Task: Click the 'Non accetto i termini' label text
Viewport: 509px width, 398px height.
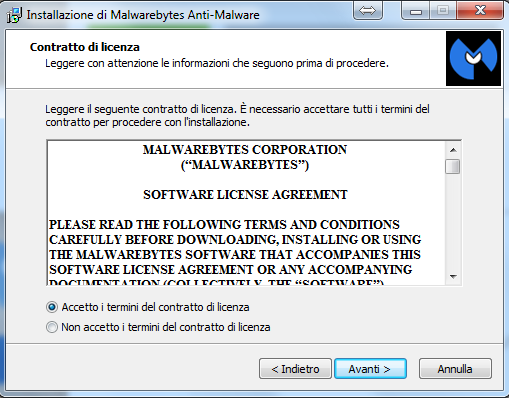Action: point(166,327)
